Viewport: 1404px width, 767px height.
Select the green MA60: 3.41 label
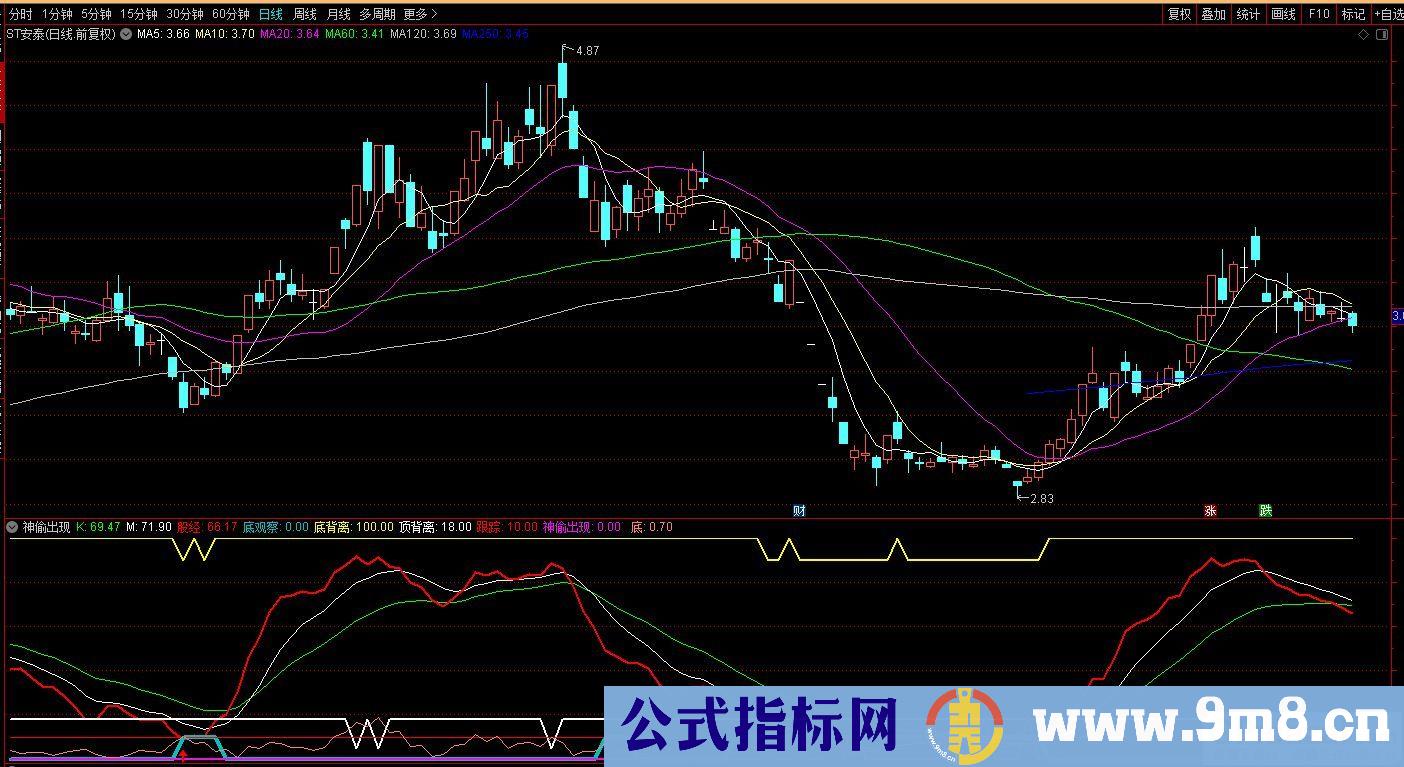354,34
